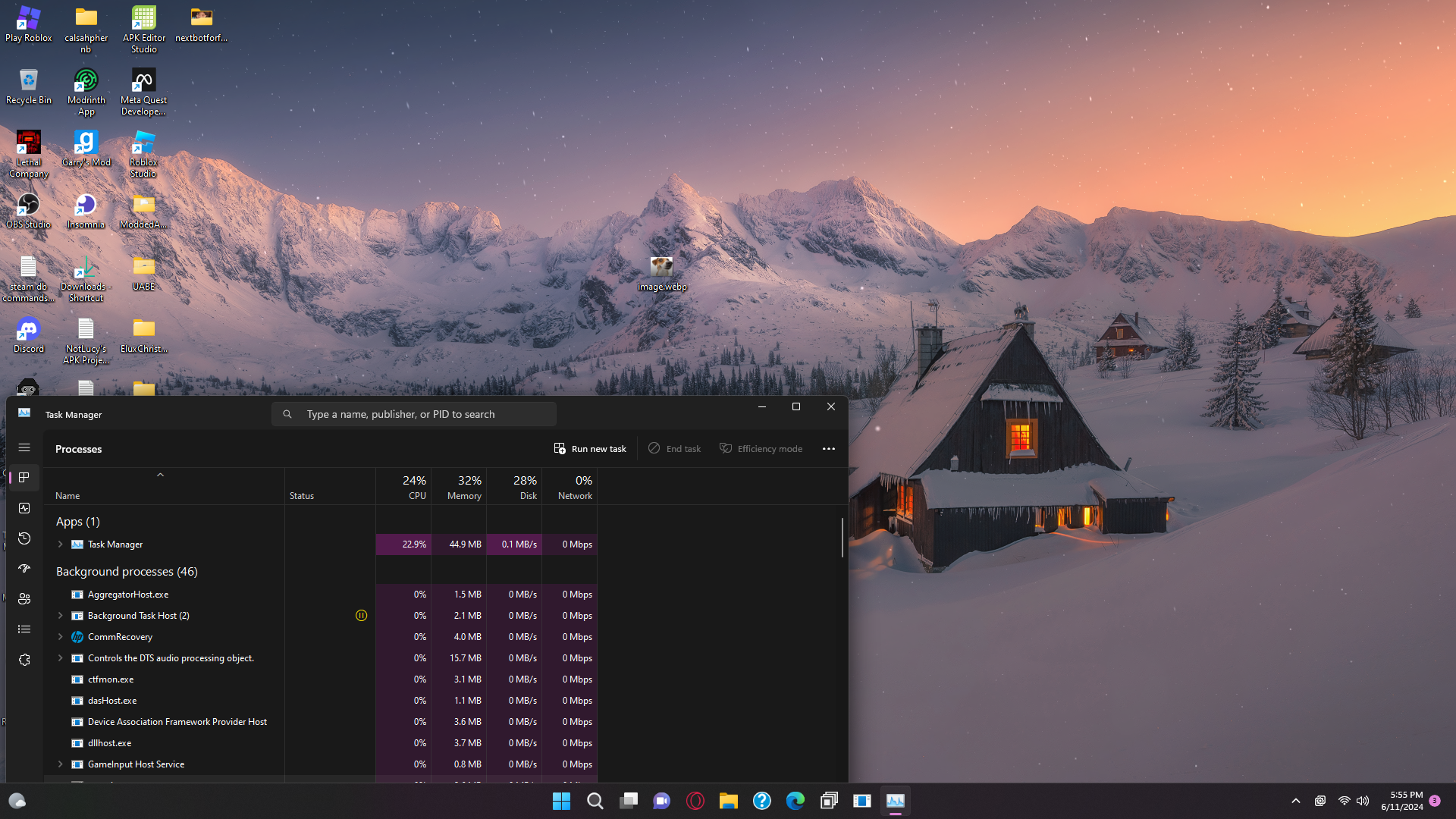The width and height of the screenshot is (1456, 819).
Task: Show hidden icons in system tray
Action: click(x=1295, y=801)
